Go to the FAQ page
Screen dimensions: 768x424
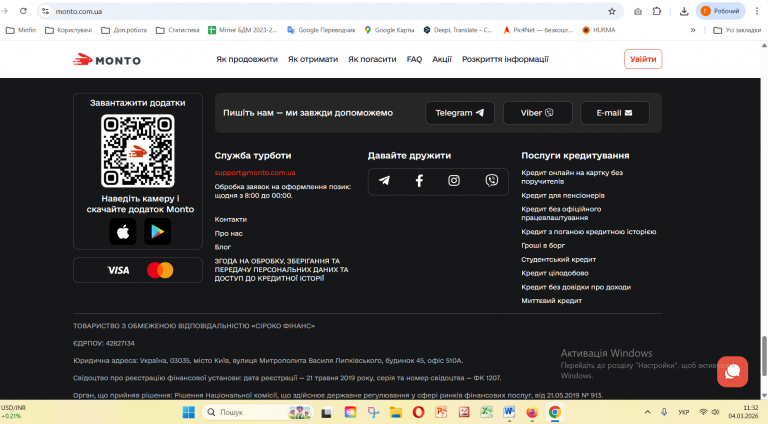click(414, 59)
